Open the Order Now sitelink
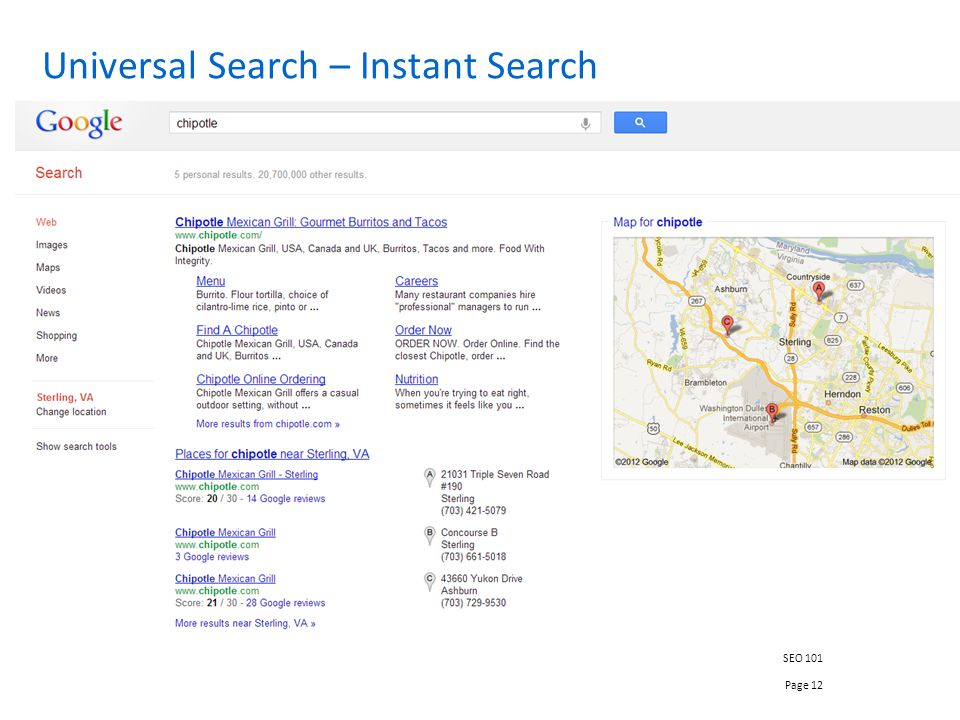The height and width of the screenshot is (720, 960). [x=423, y=330]
